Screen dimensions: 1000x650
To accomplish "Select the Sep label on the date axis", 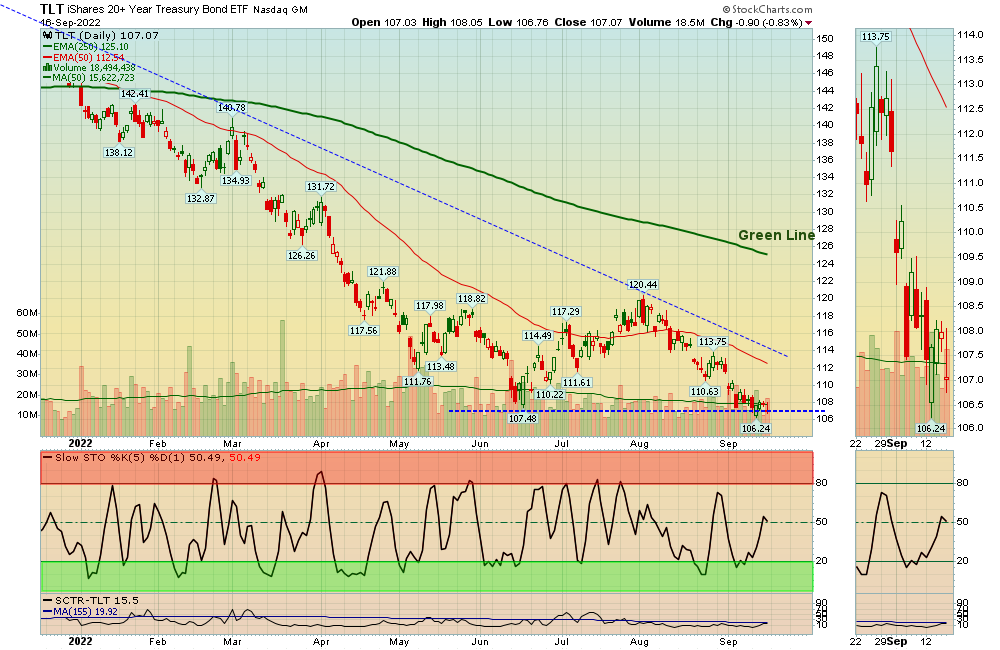I will (x=731, y=442).
